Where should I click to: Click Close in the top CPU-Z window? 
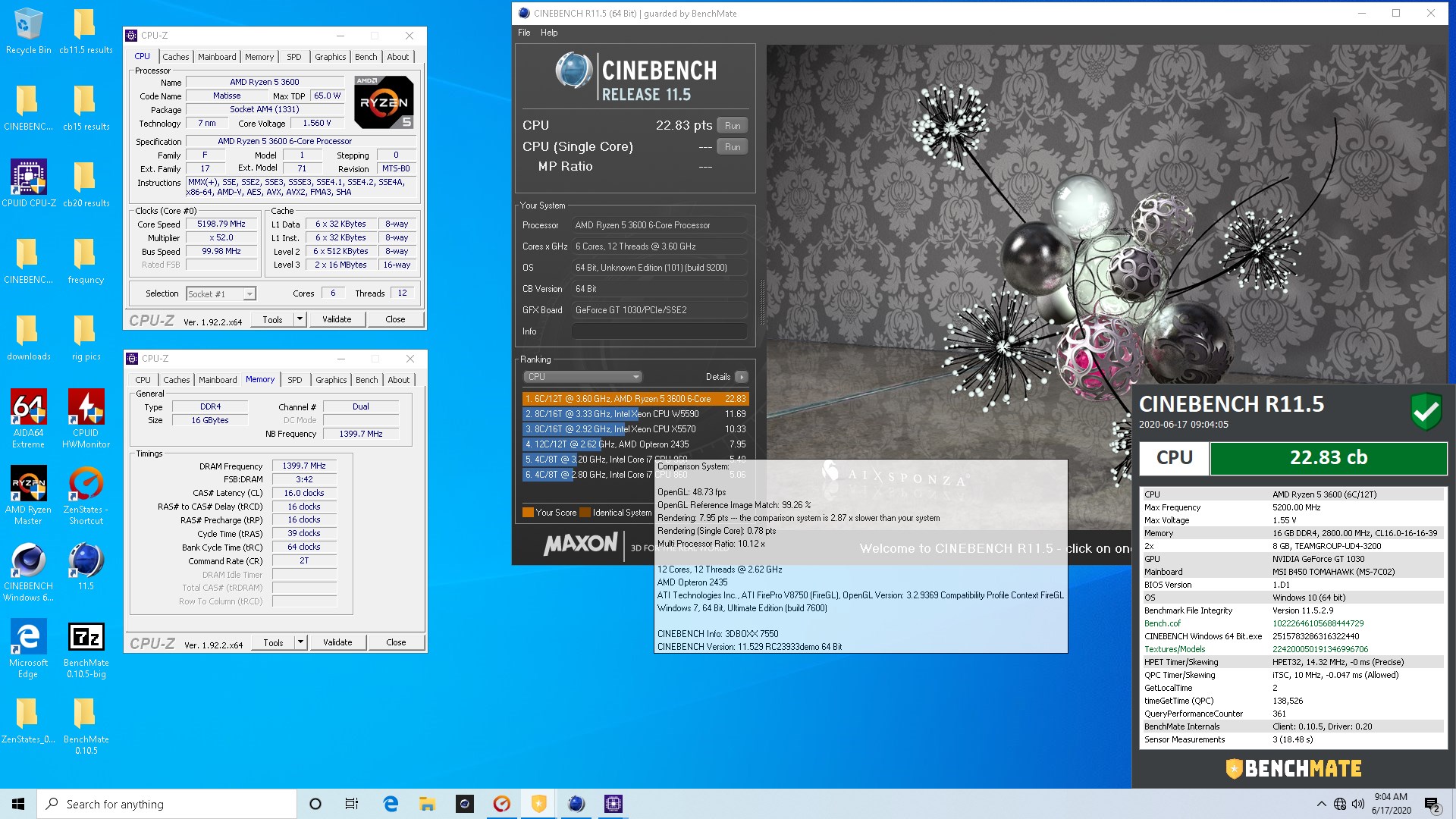click(395, 319)
